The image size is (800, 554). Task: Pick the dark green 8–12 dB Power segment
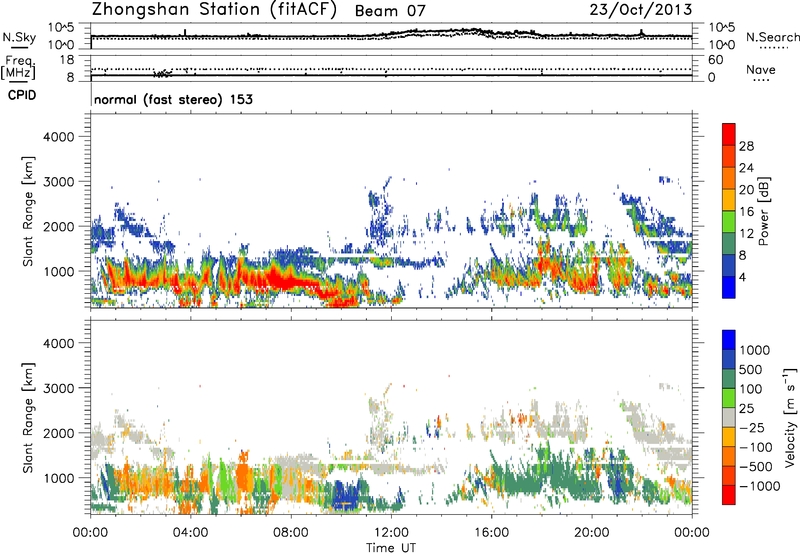pyautogui.click(x=729, y=244)
